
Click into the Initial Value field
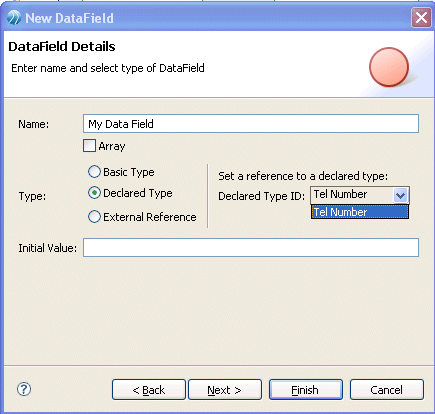point(251,247)
